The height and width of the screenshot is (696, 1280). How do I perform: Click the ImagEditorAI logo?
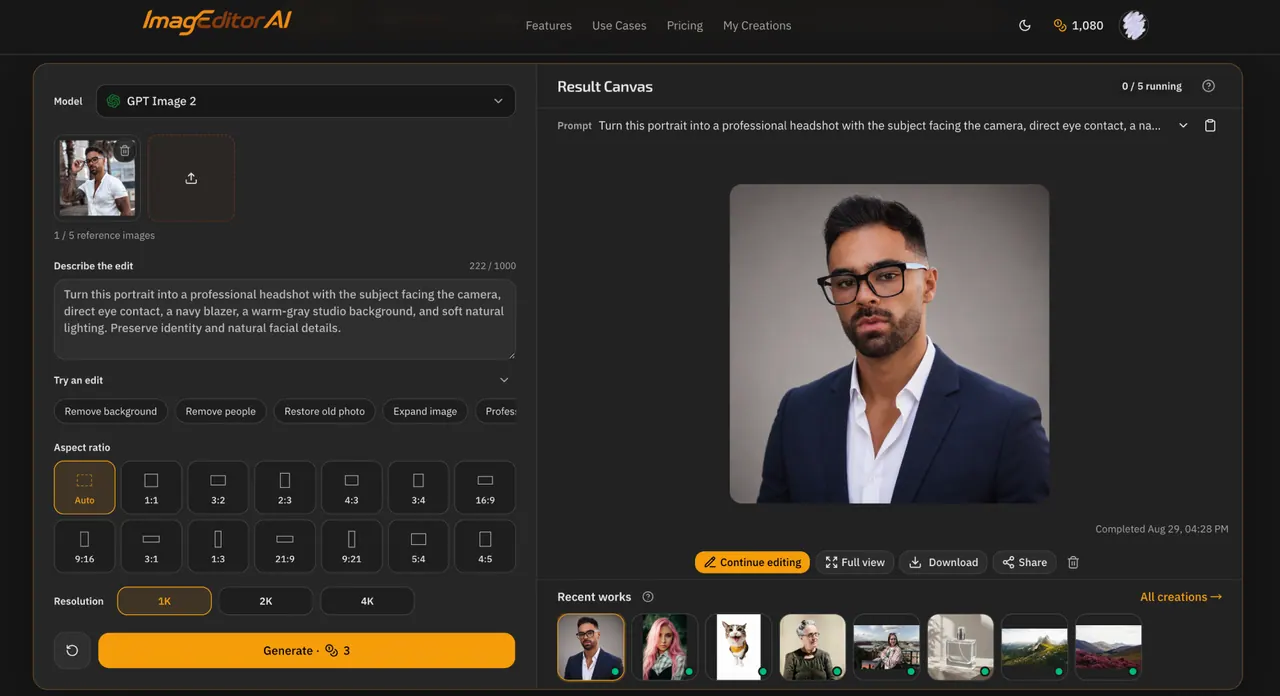217,22
